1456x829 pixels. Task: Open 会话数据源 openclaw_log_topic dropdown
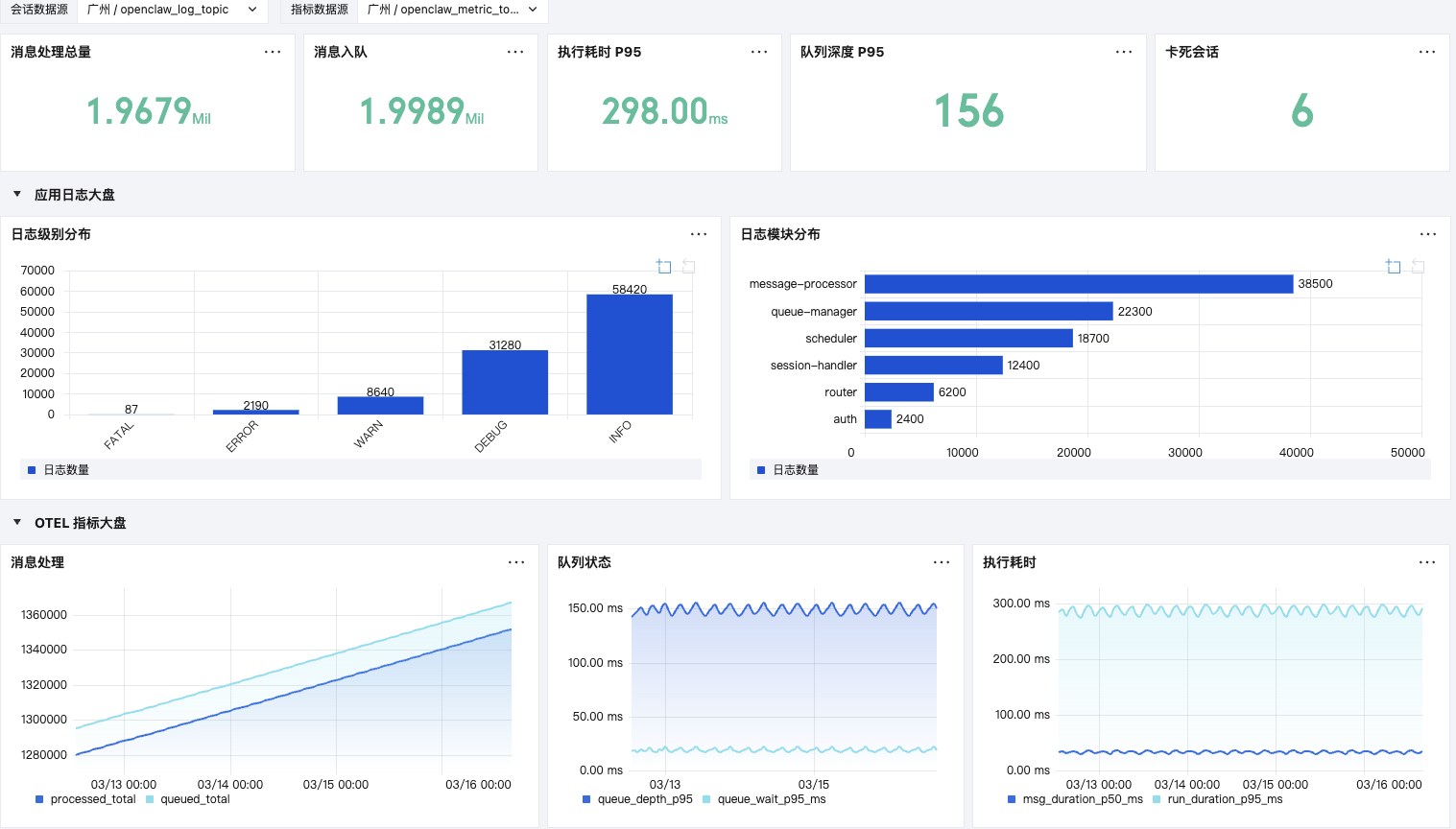coord(171,10)
